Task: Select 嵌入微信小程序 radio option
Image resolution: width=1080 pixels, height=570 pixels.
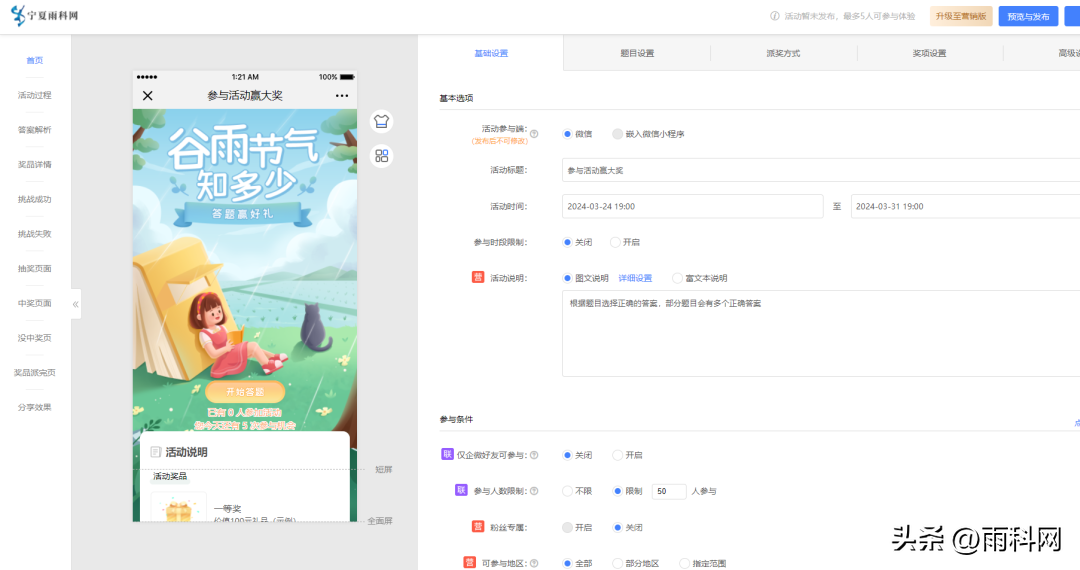Action: tap(618, 134)
